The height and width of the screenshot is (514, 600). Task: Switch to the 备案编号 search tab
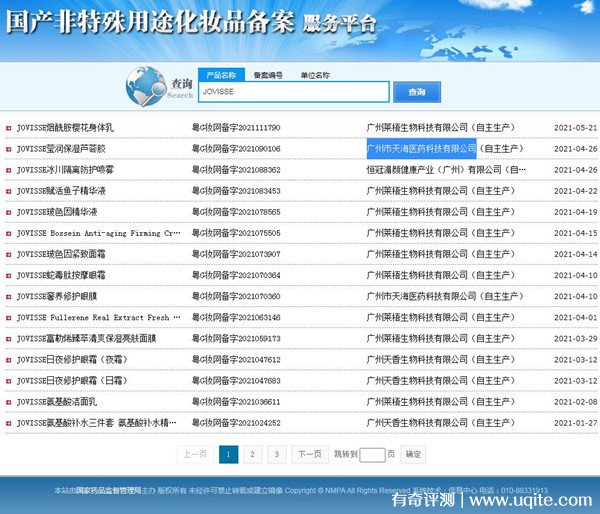pyautogui.click(x=267, y=75)
